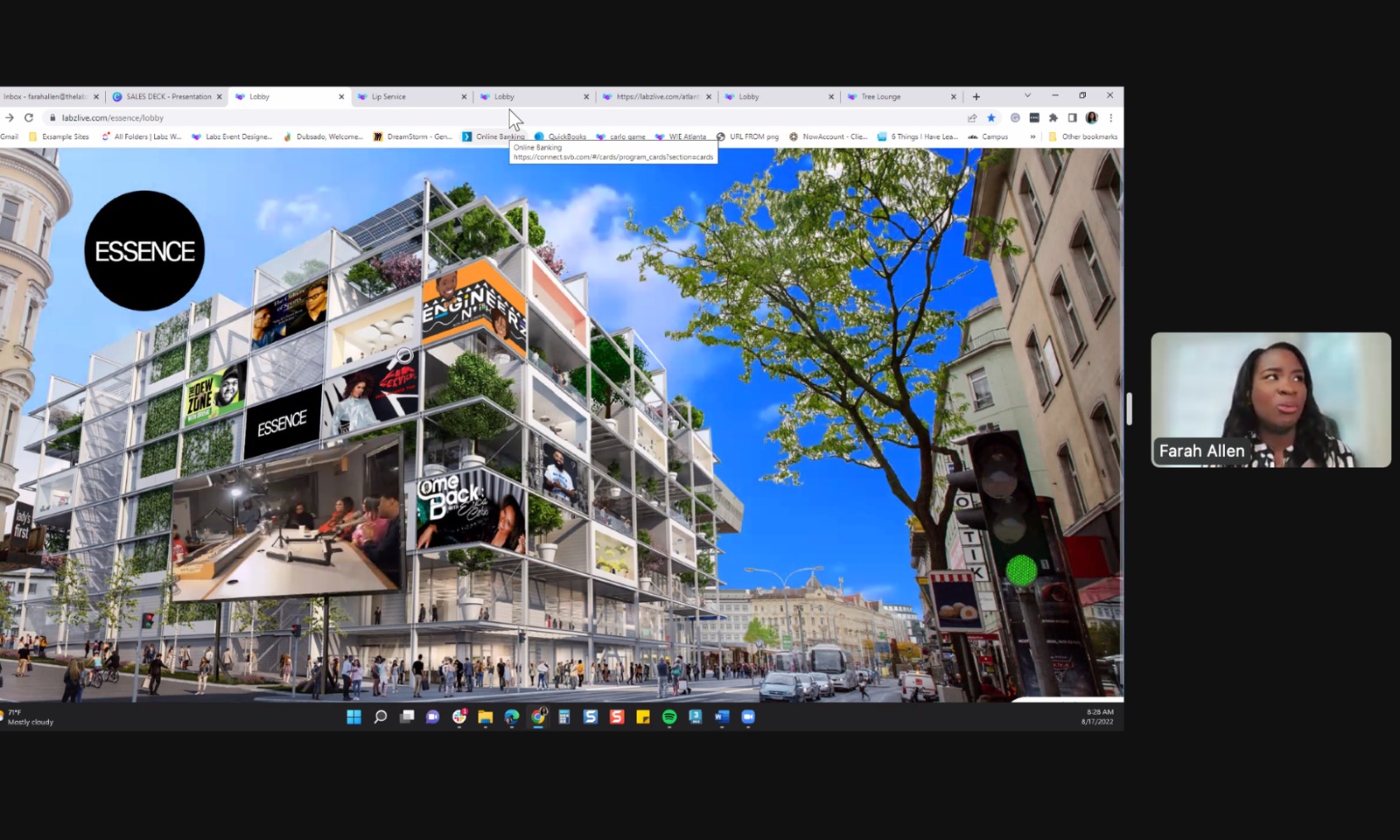Expand the tab search chevron
1400x840 pixels.
(x=1027, y=95)
